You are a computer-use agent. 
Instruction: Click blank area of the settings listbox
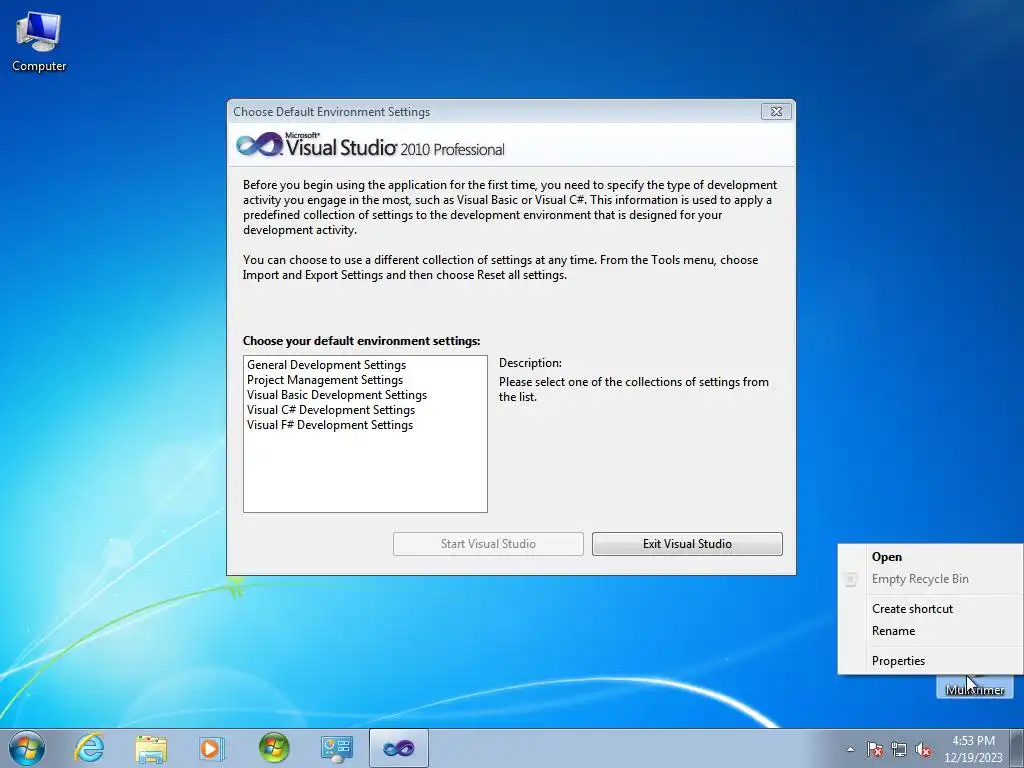365,473
